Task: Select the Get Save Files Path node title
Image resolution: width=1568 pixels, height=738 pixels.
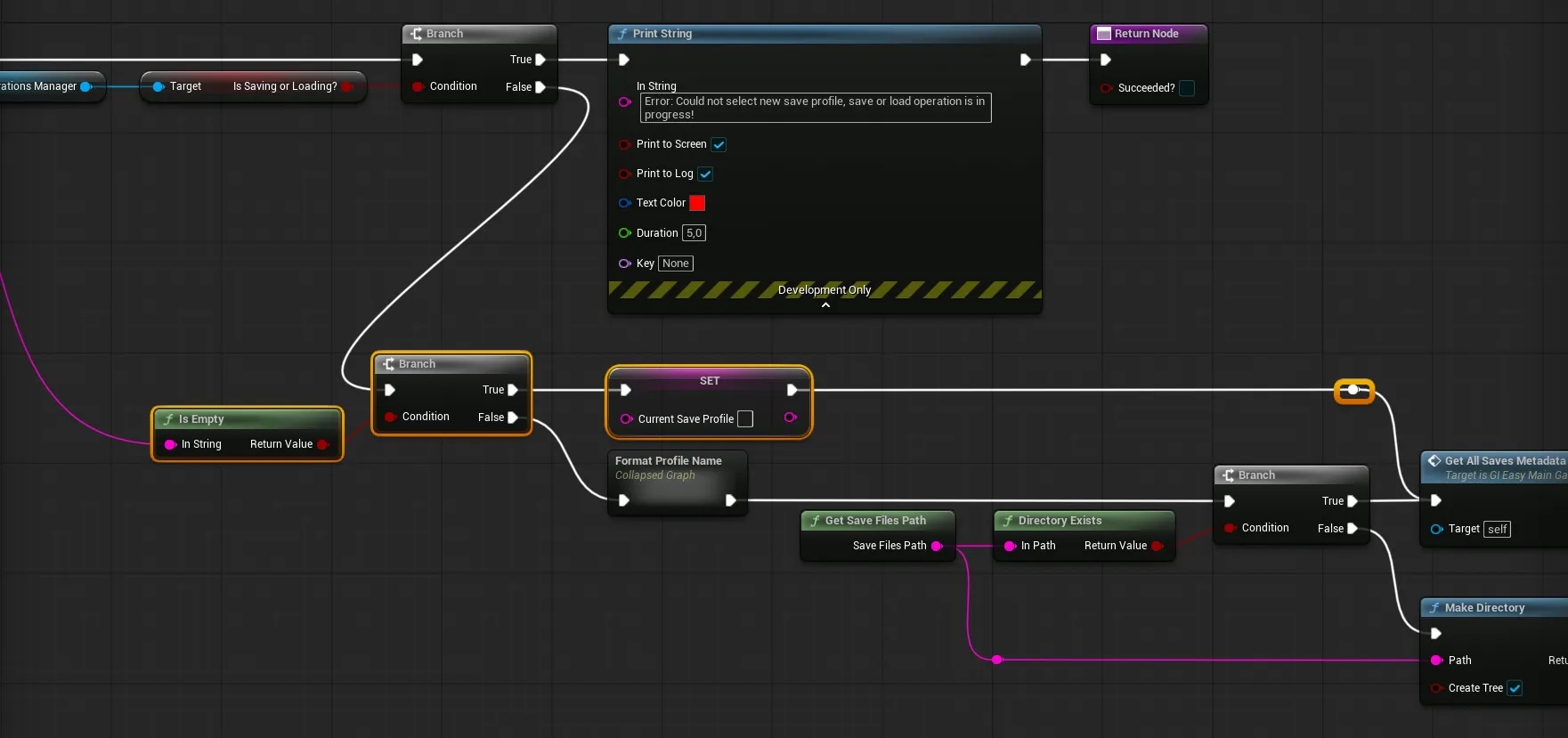Action: (x=875, y=521)
